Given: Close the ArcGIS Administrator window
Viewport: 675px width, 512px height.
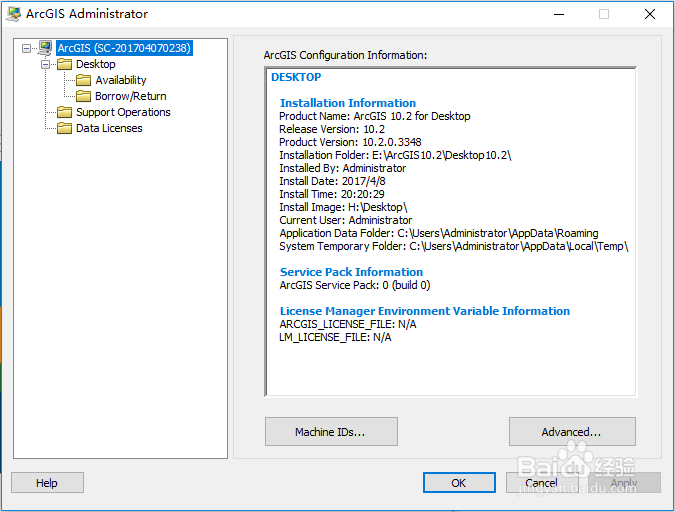Looking at the screenshot, I should pyautogui.click(x=650, y=14).
